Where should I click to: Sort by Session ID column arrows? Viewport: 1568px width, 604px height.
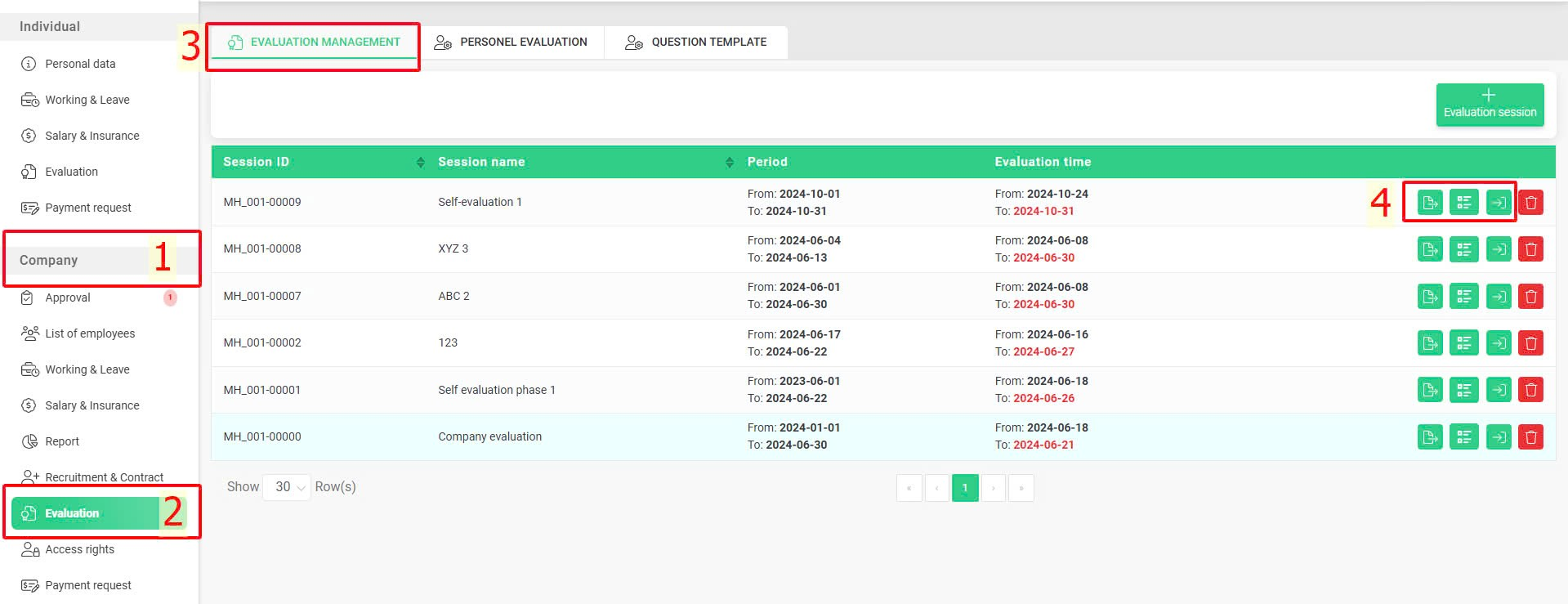(x=420, y=162)
